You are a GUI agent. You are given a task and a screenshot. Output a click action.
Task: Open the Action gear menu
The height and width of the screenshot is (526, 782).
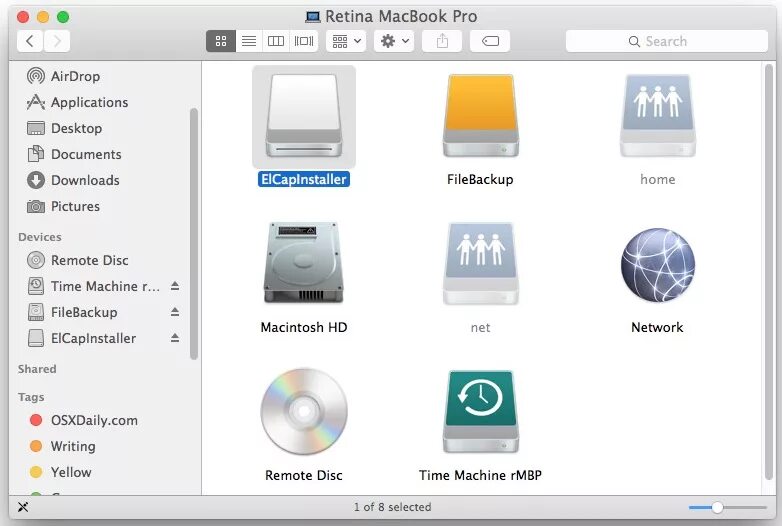tap(394, 41)
